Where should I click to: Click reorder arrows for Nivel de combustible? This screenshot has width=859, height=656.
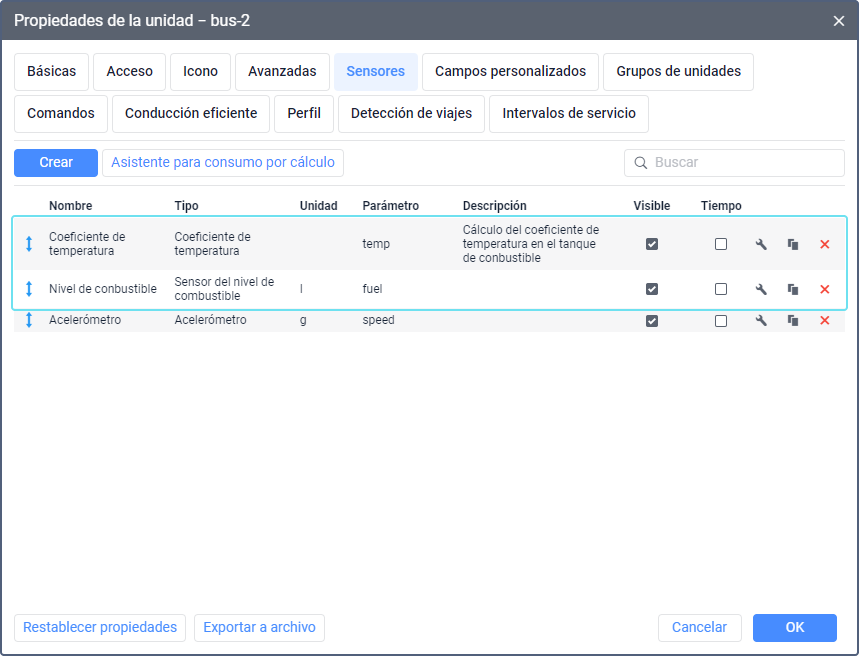29,289
